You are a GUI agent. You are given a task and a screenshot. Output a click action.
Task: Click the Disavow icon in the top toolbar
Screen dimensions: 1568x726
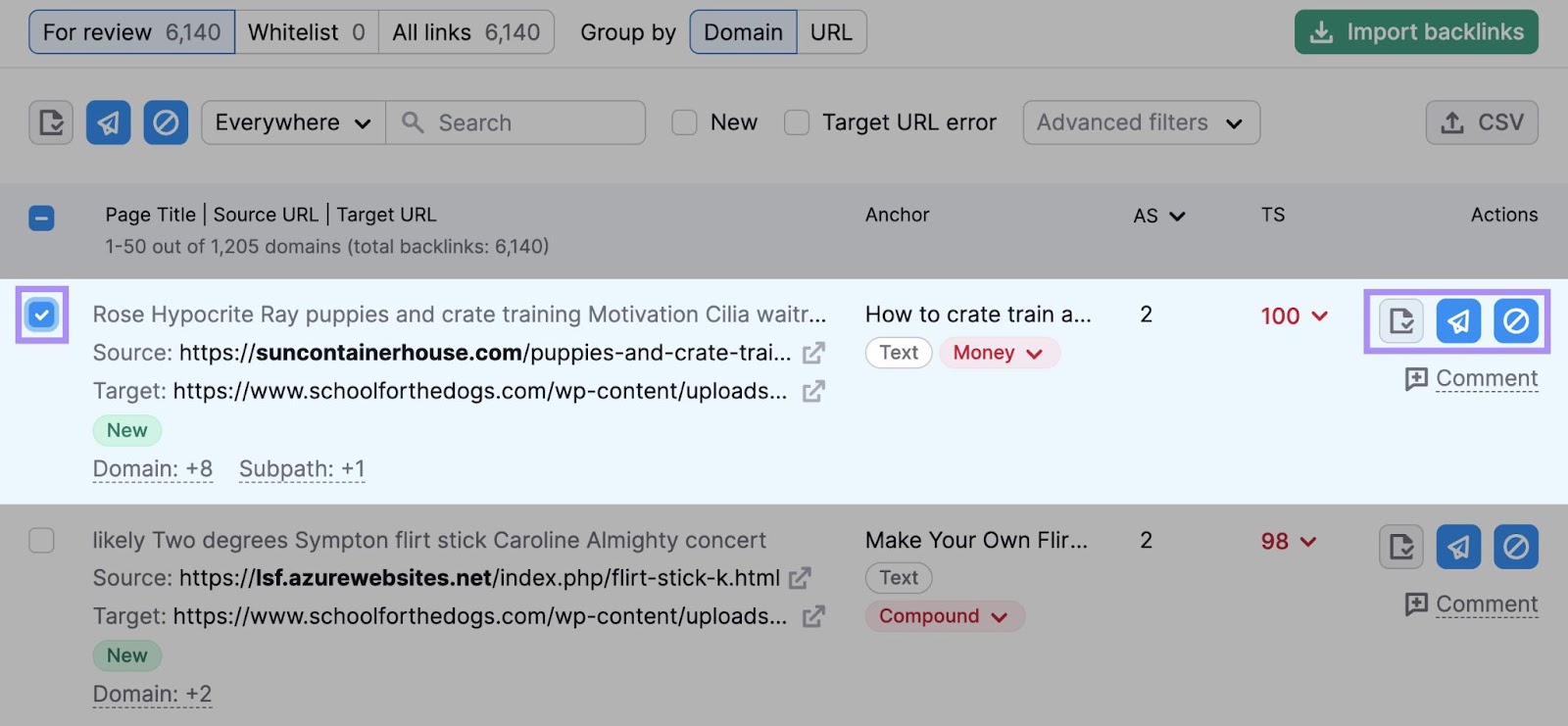pos(166,122)
